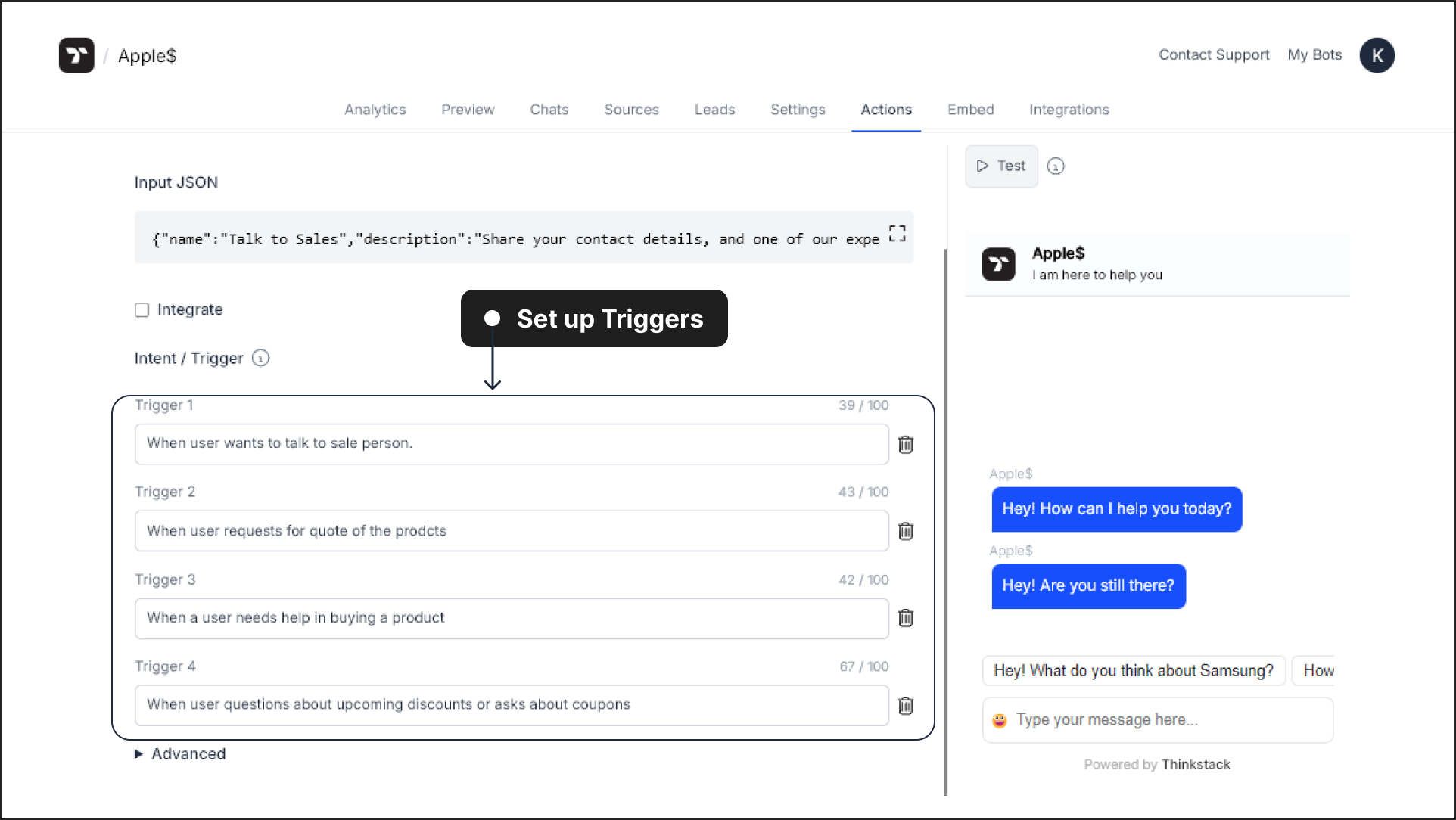Click the delete icon for Trigger 2
This screenshot has height=820, width=1456.
(x=906, y=531)
